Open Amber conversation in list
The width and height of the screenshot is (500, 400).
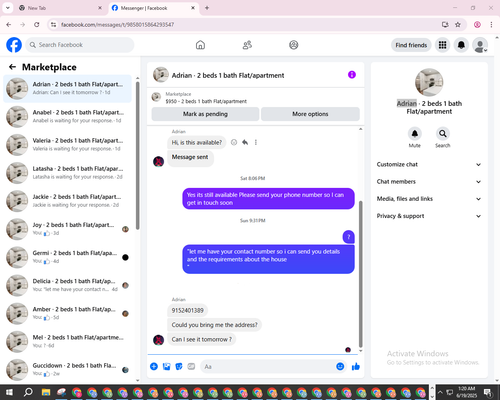(67, 313)
